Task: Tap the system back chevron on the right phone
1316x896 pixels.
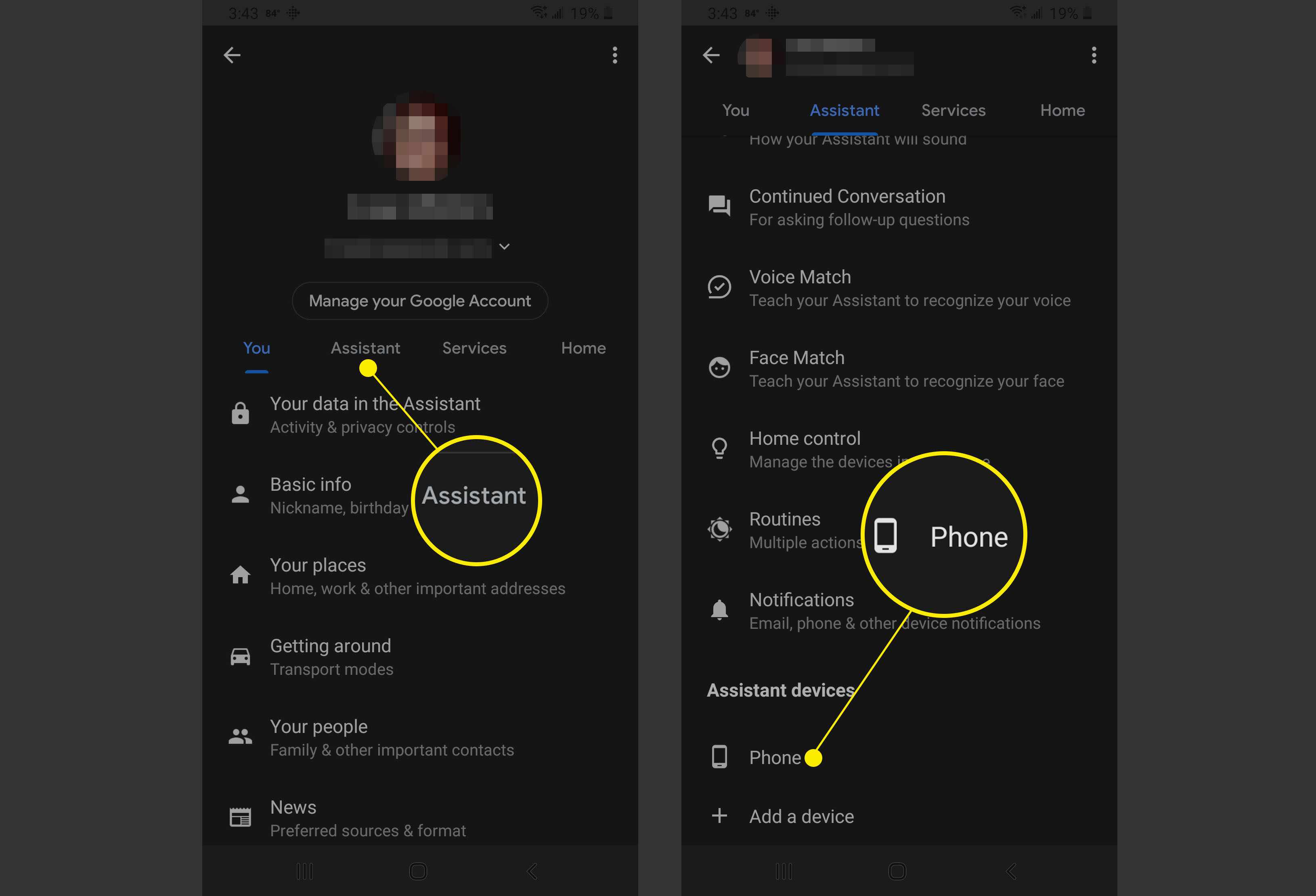Action: 1011,871
